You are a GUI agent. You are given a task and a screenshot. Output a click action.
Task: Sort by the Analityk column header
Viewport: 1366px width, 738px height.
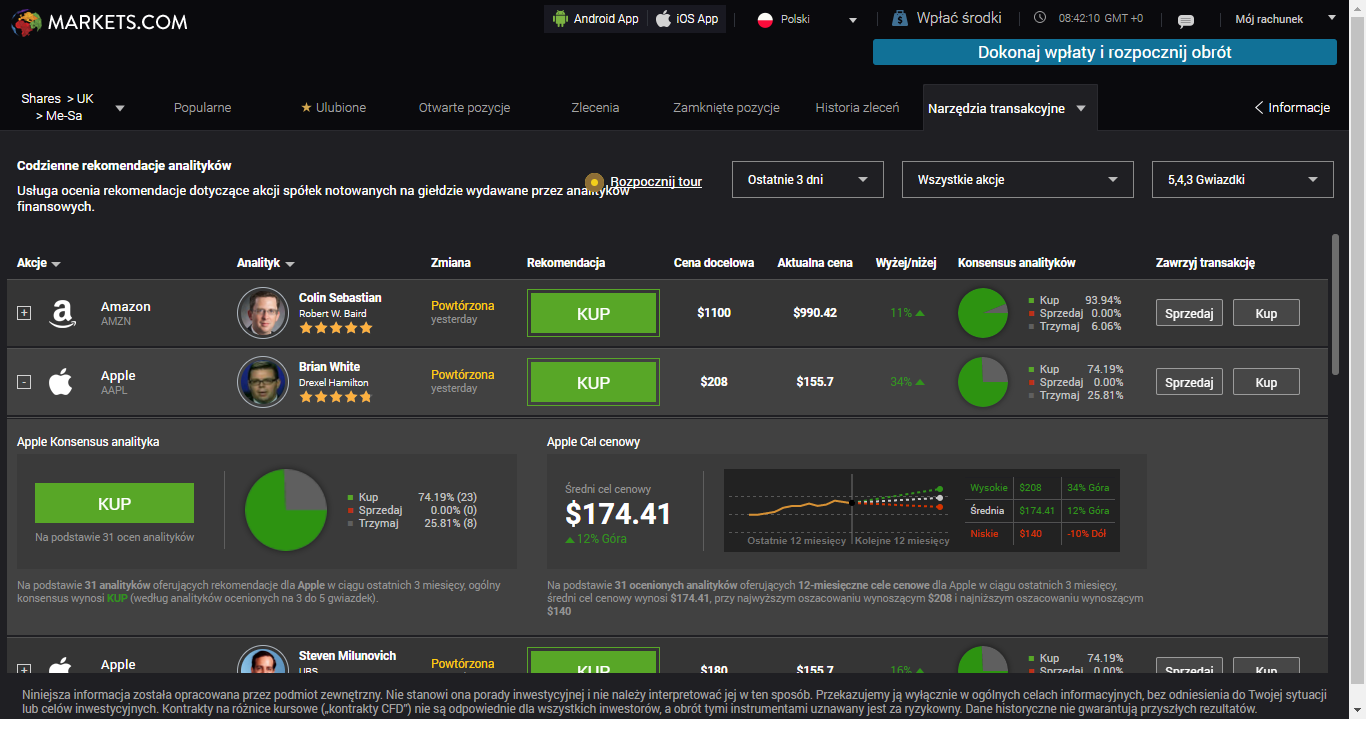pos(266,263)
